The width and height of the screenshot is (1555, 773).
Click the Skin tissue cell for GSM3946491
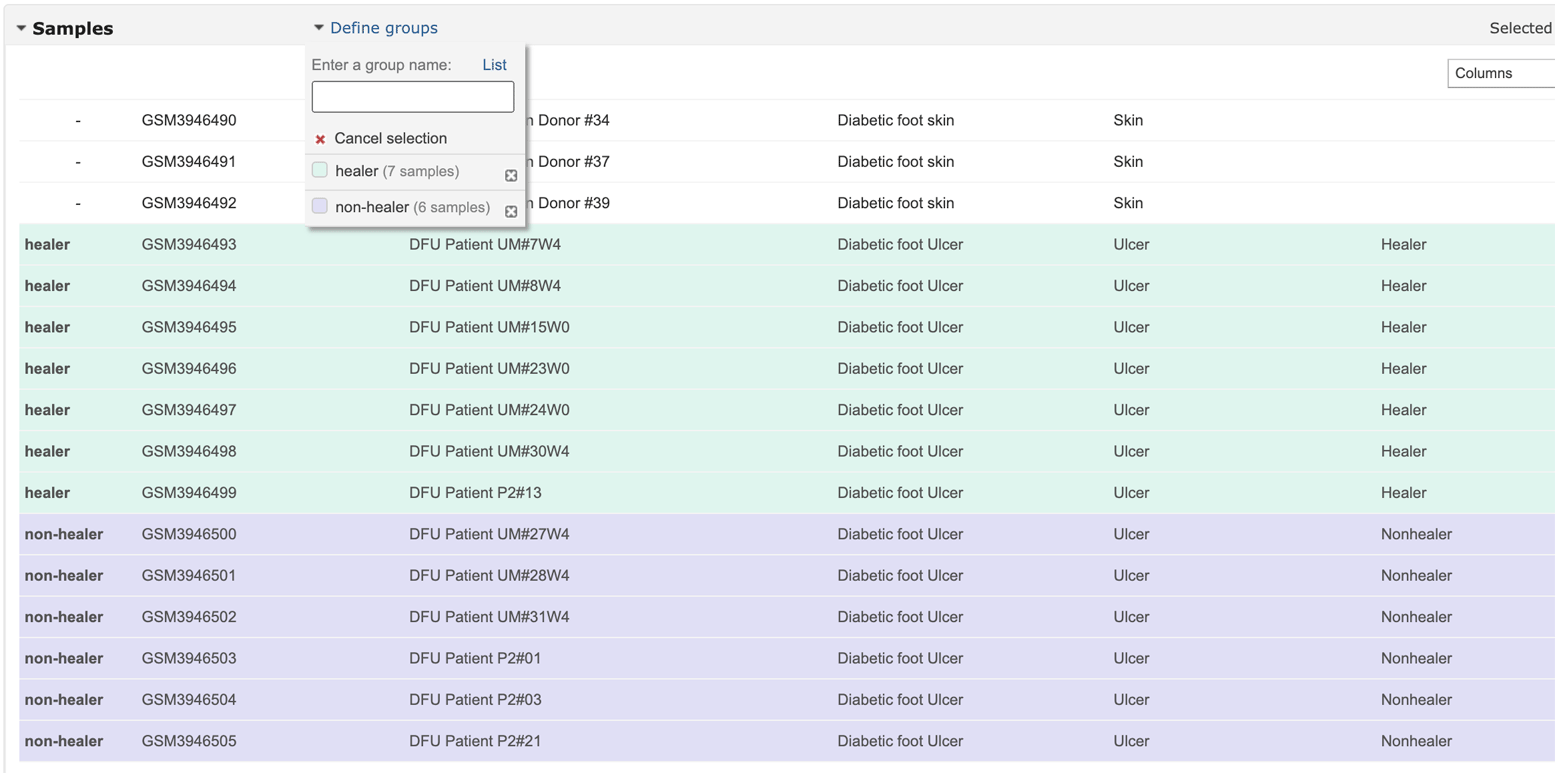1128,161
